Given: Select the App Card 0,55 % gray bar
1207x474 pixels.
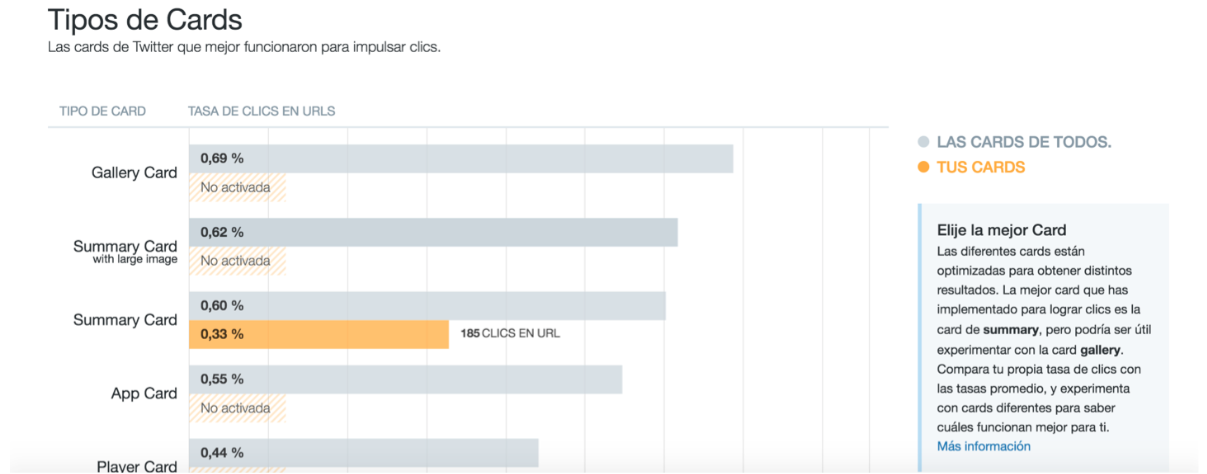Looking at the screenshot, I should 405,379.
